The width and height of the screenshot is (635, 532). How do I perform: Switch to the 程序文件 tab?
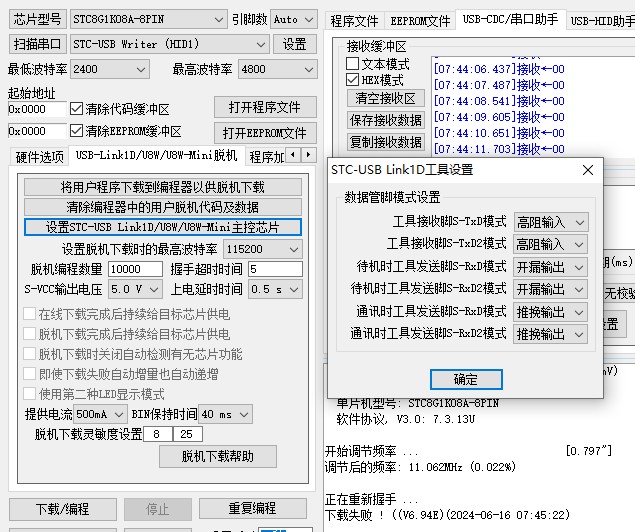(x=354, y=21)
